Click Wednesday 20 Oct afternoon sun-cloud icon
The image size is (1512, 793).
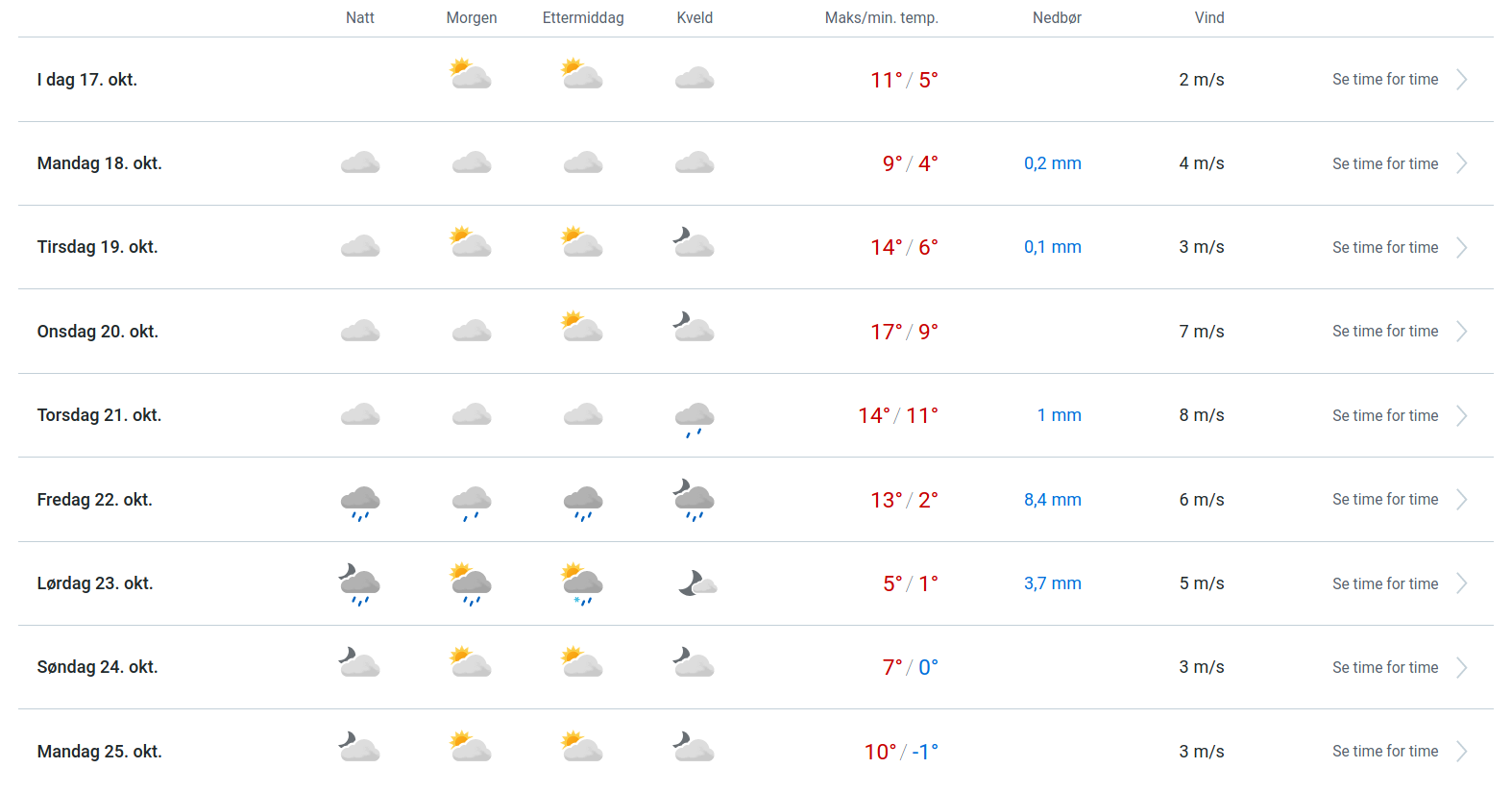[582, 328]
